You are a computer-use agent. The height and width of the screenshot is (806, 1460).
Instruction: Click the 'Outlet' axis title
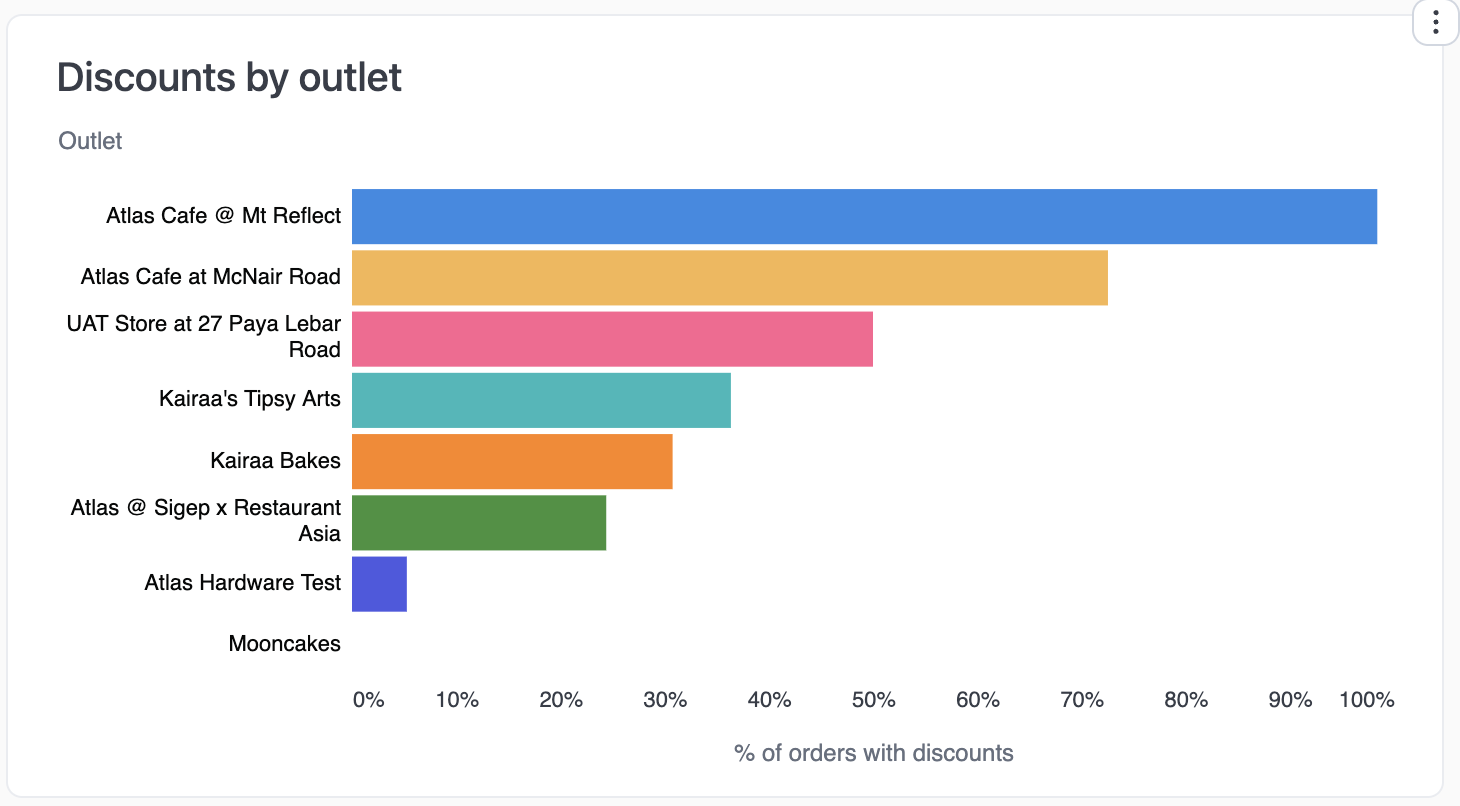tap(89, 141)
